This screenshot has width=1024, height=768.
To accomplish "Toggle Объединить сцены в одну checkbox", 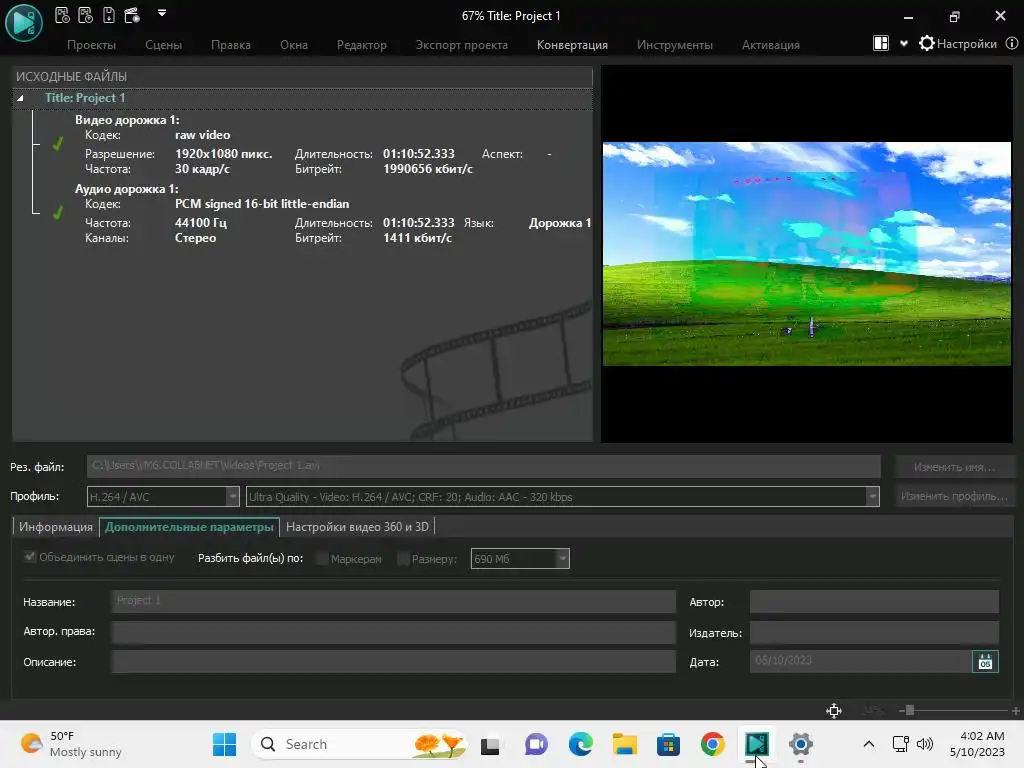I will point(29,557).
